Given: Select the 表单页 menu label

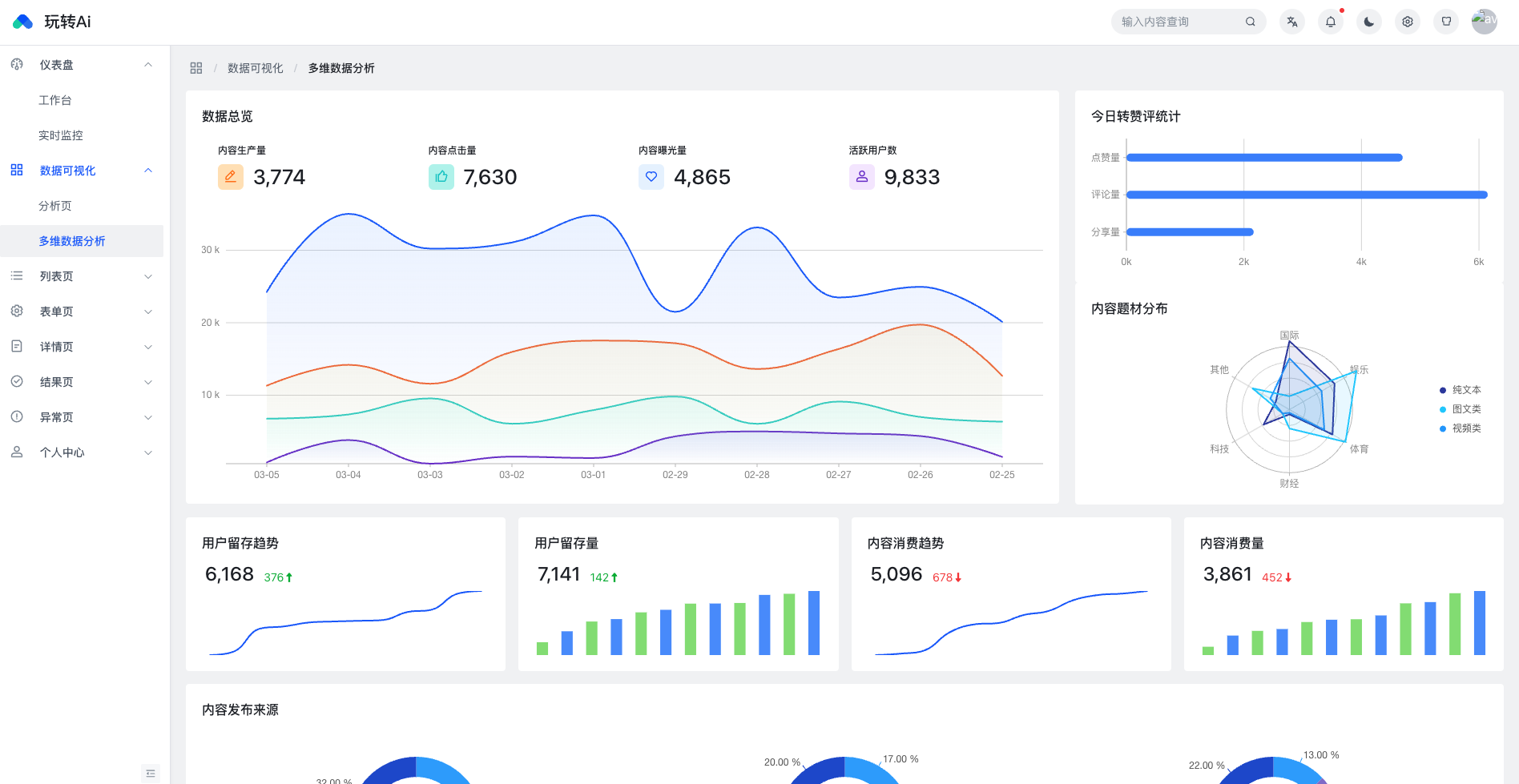Looking at the screenshot, I should click(56, 312).
